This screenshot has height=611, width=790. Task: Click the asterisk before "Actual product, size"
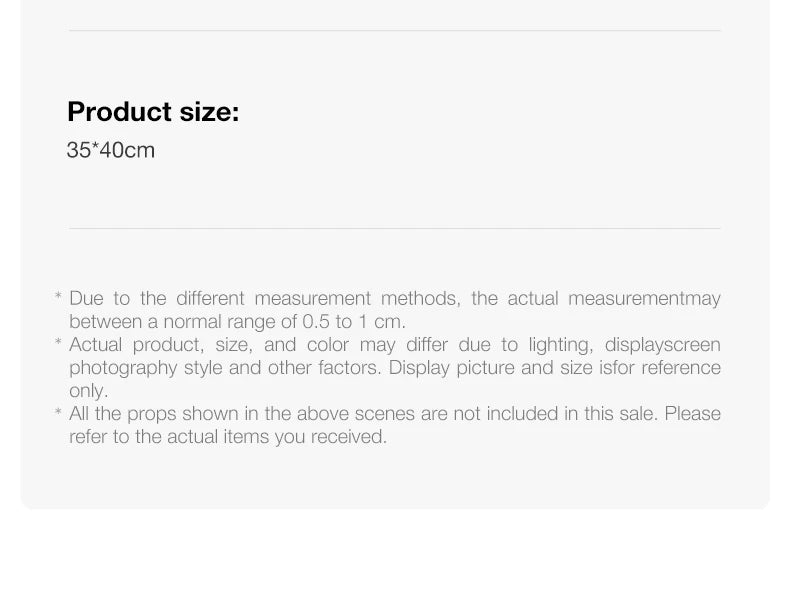pyautogui.click(x=58, y=345)
